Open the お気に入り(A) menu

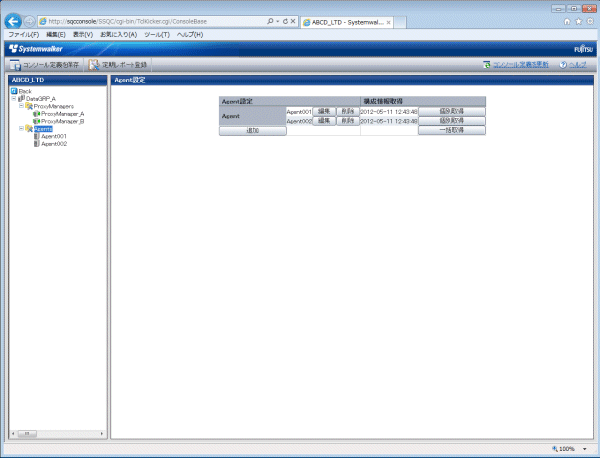119,35
